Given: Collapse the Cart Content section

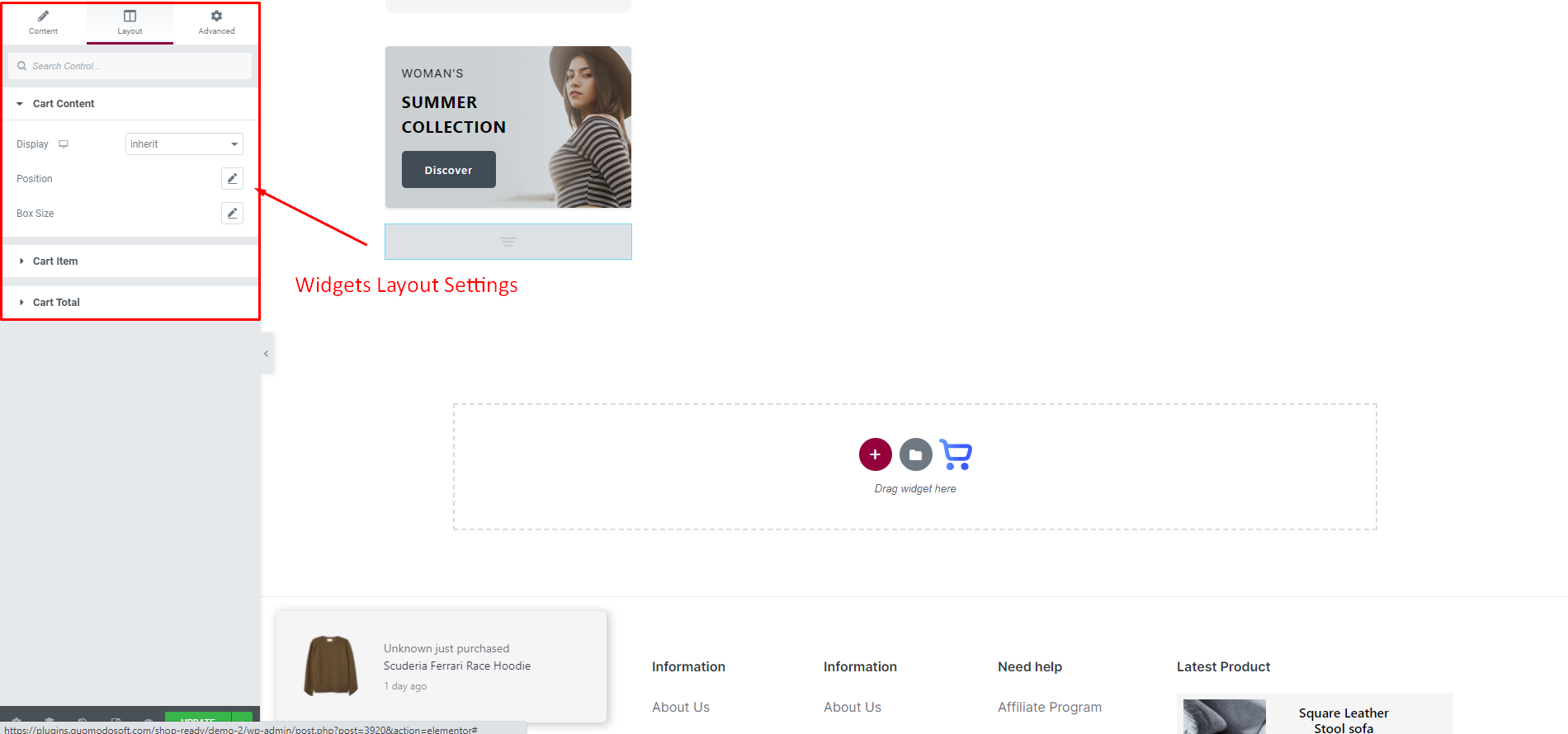Looking at the screenshot, I should click(x=64, y=104).
